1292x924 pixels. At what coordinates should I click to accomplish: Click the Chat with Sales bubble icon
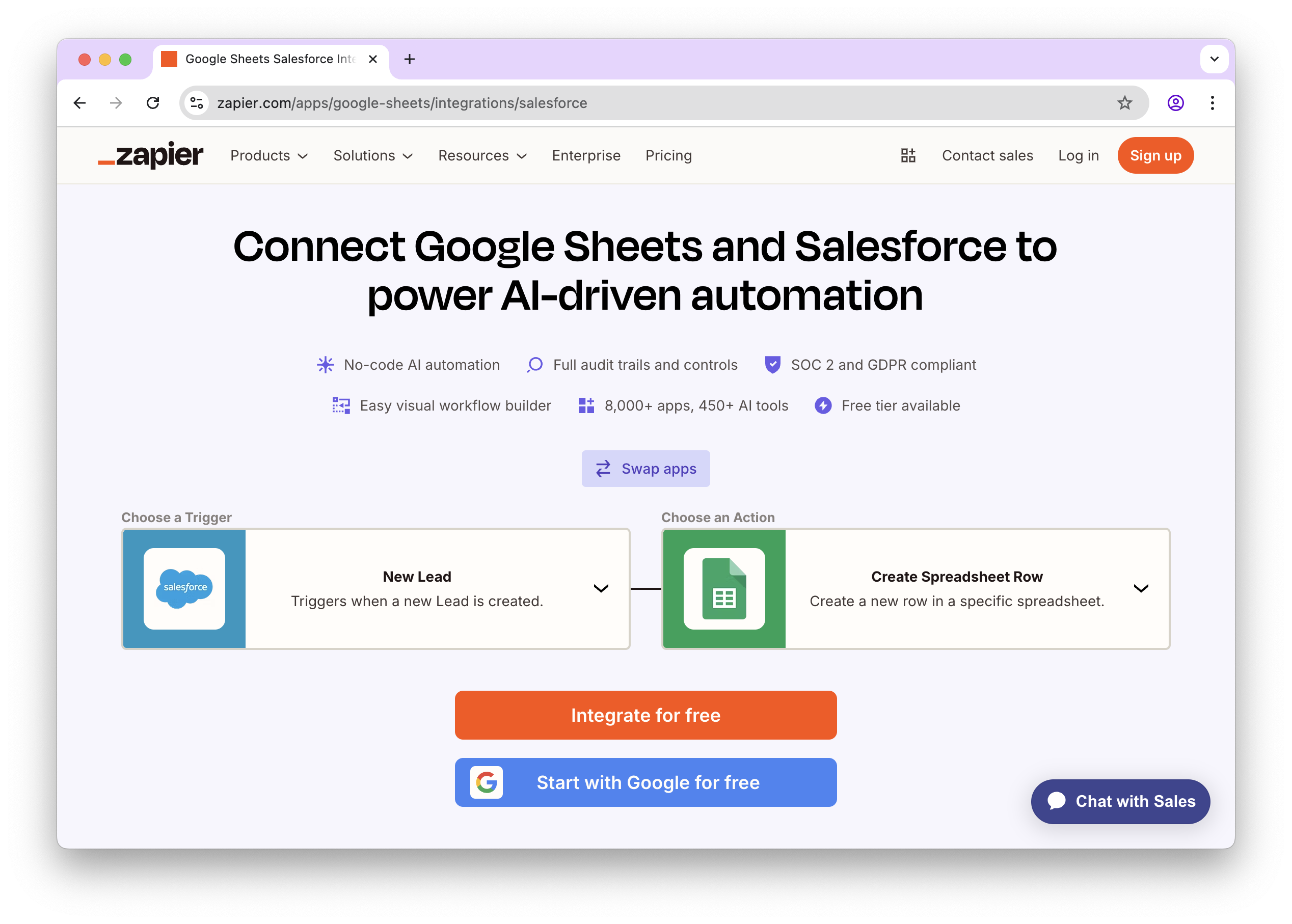[x=1057, y=801]
